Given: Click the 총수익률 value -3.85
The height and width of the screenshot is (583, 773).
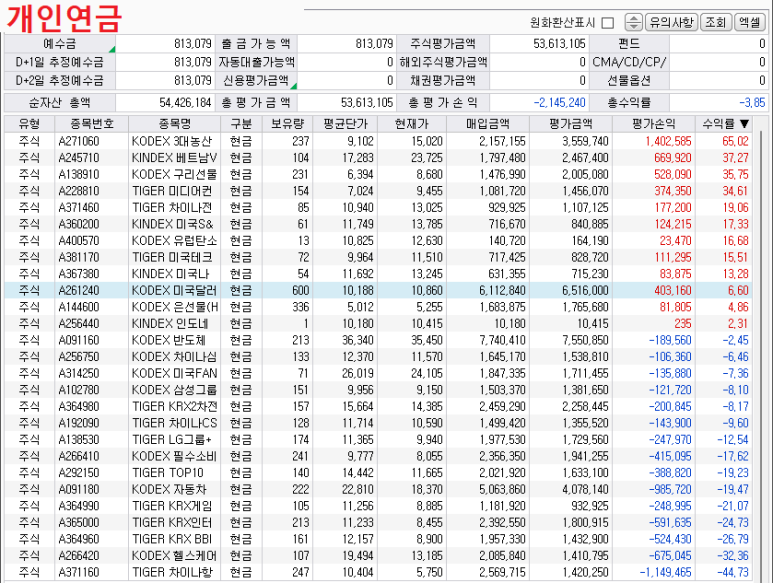Looking at the screenshot, I should (x=752, y=103).
